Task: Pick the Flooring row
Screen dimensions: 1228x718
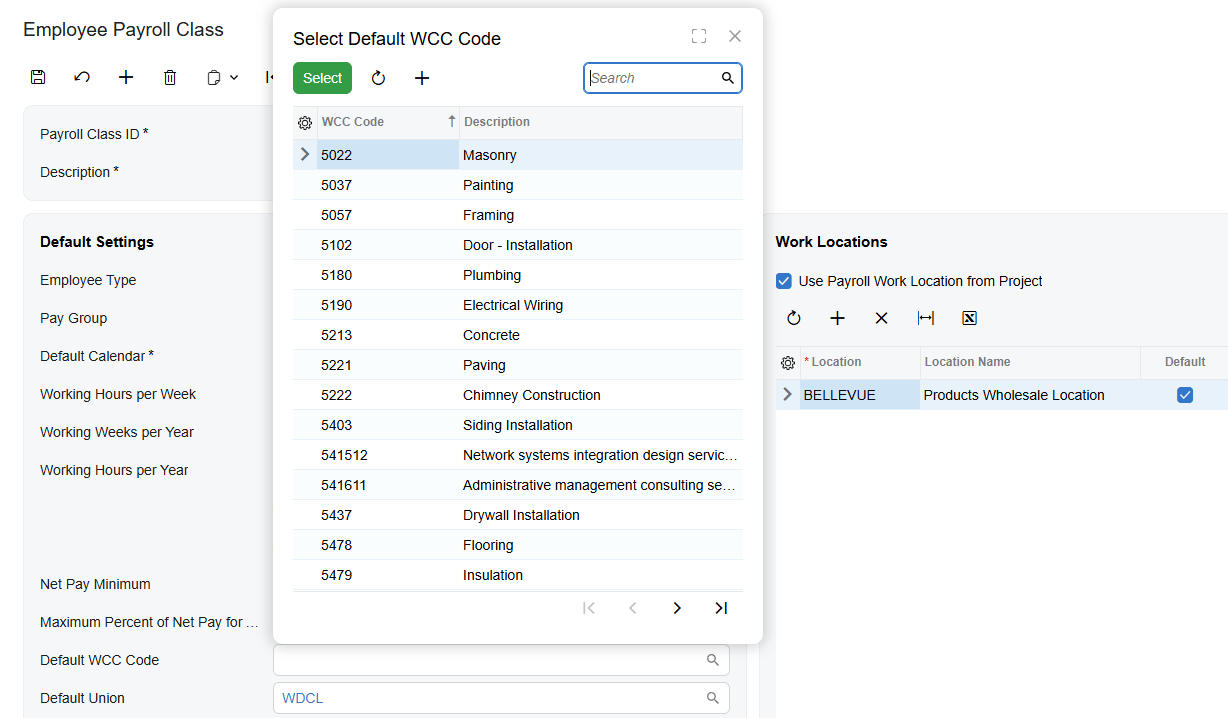Action: [x=518, y=545]
